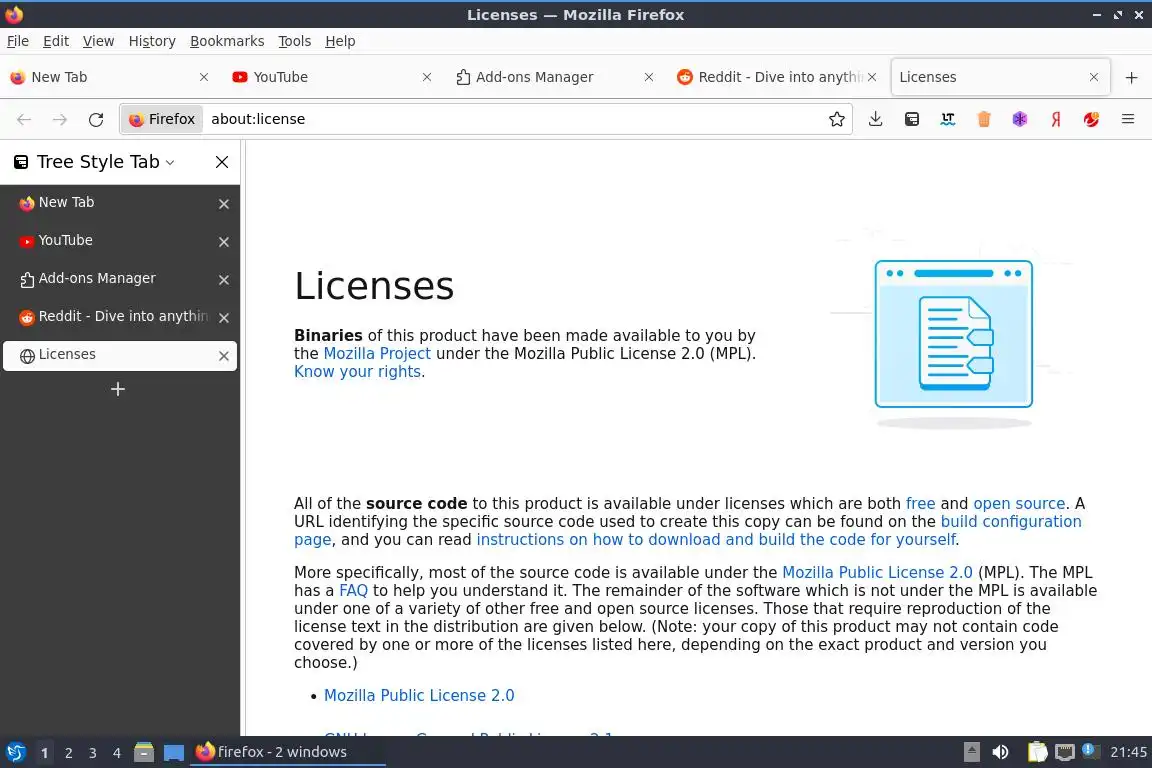
Task: Open the build configuration page link
Action: [1011, 522]
